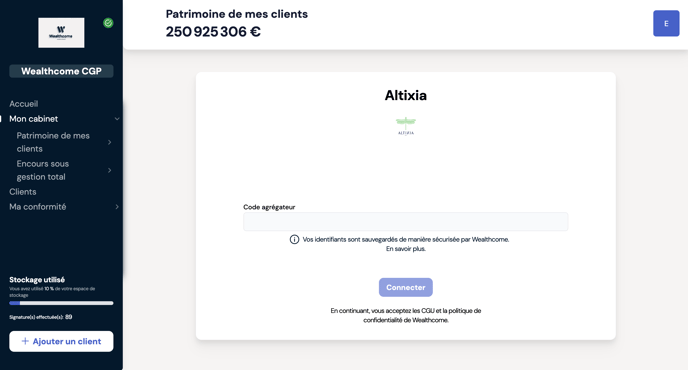Select Mon cabinet menu entry
Screen dimensions: 688x370
pyautogui.click(x=34, y=119)
